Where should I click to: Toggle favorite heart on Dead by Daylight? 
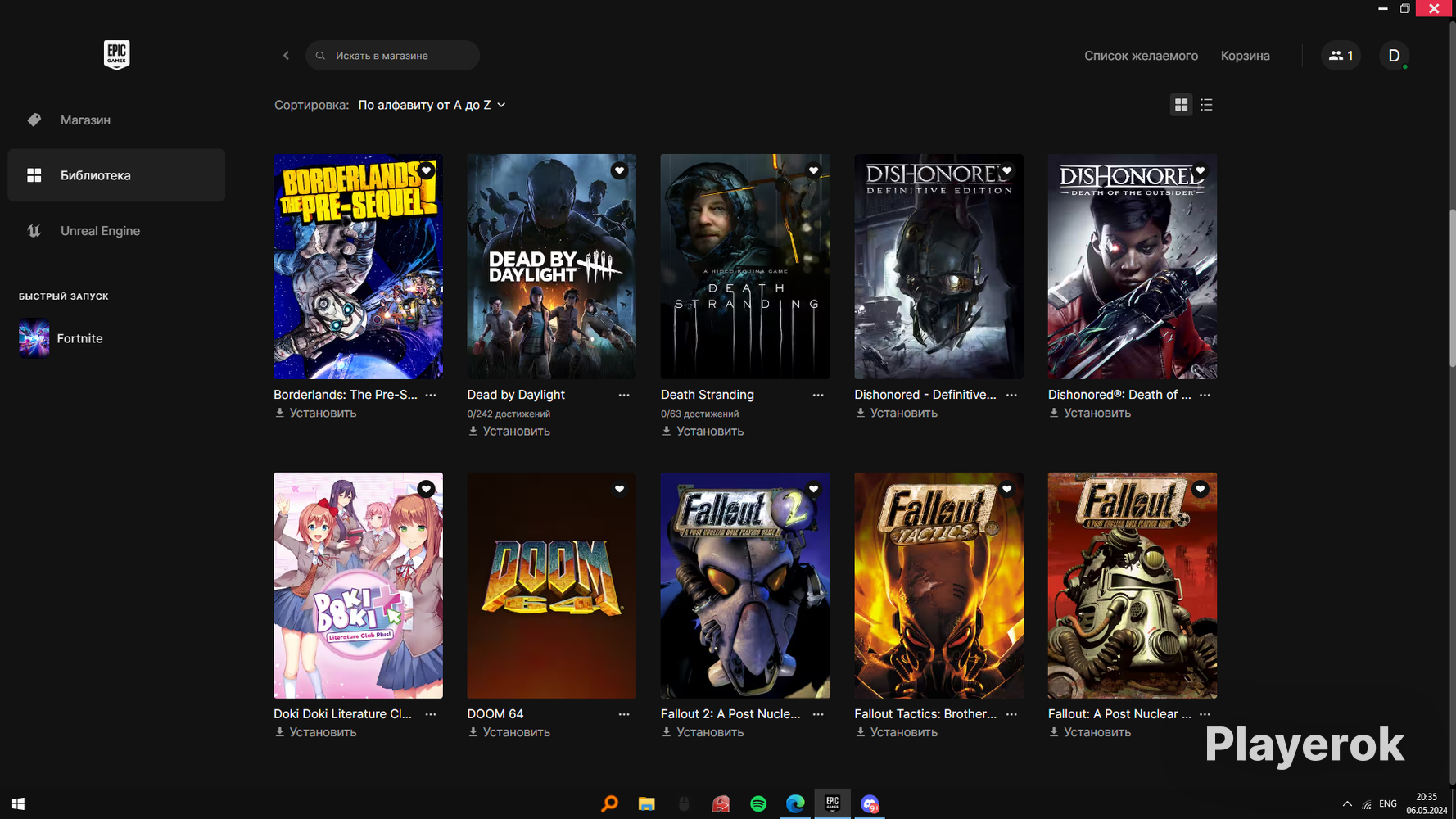pos(619,170)
